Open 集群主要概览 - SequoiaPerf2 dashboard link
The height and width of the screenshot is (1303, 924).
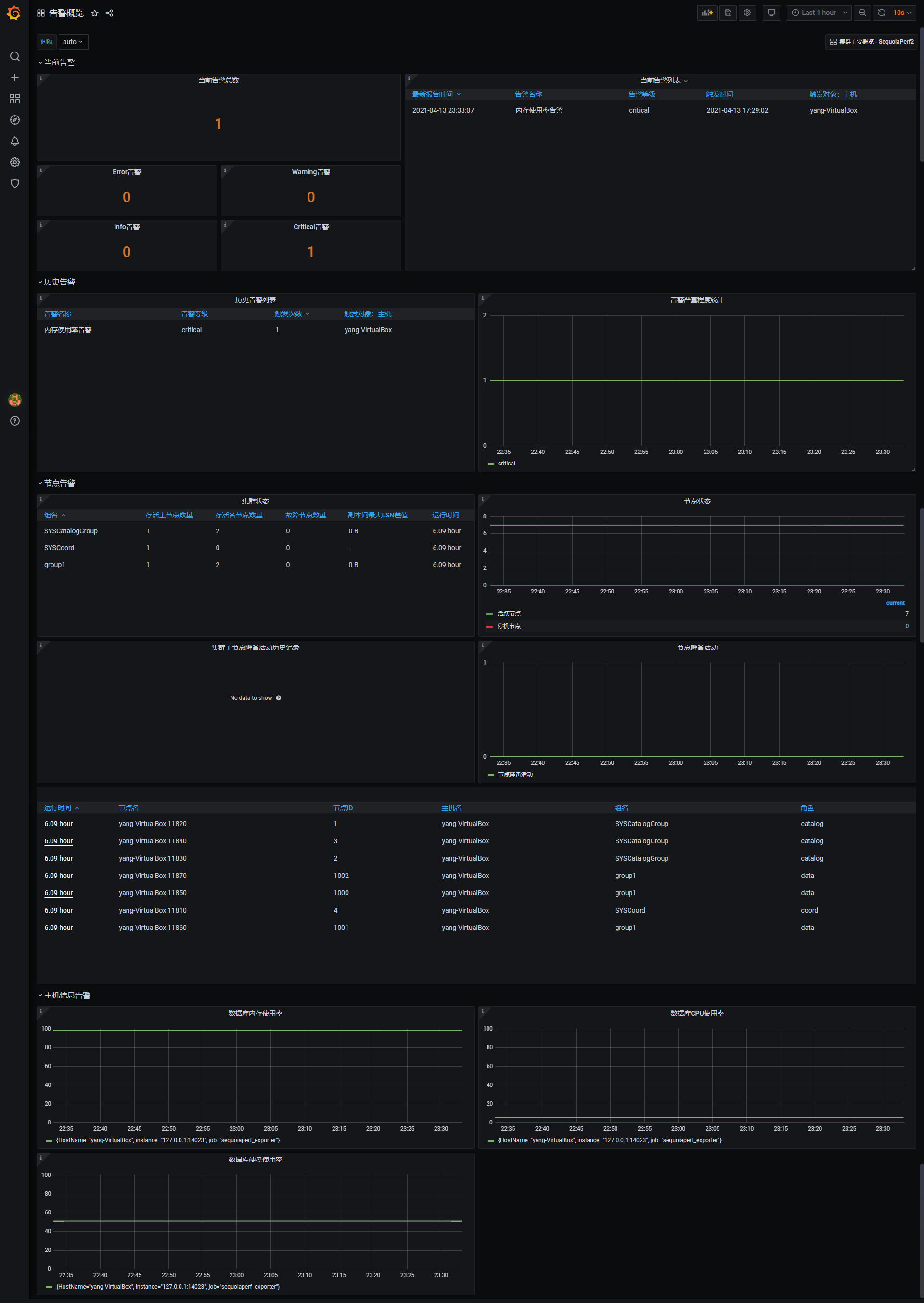click(871, 42)
